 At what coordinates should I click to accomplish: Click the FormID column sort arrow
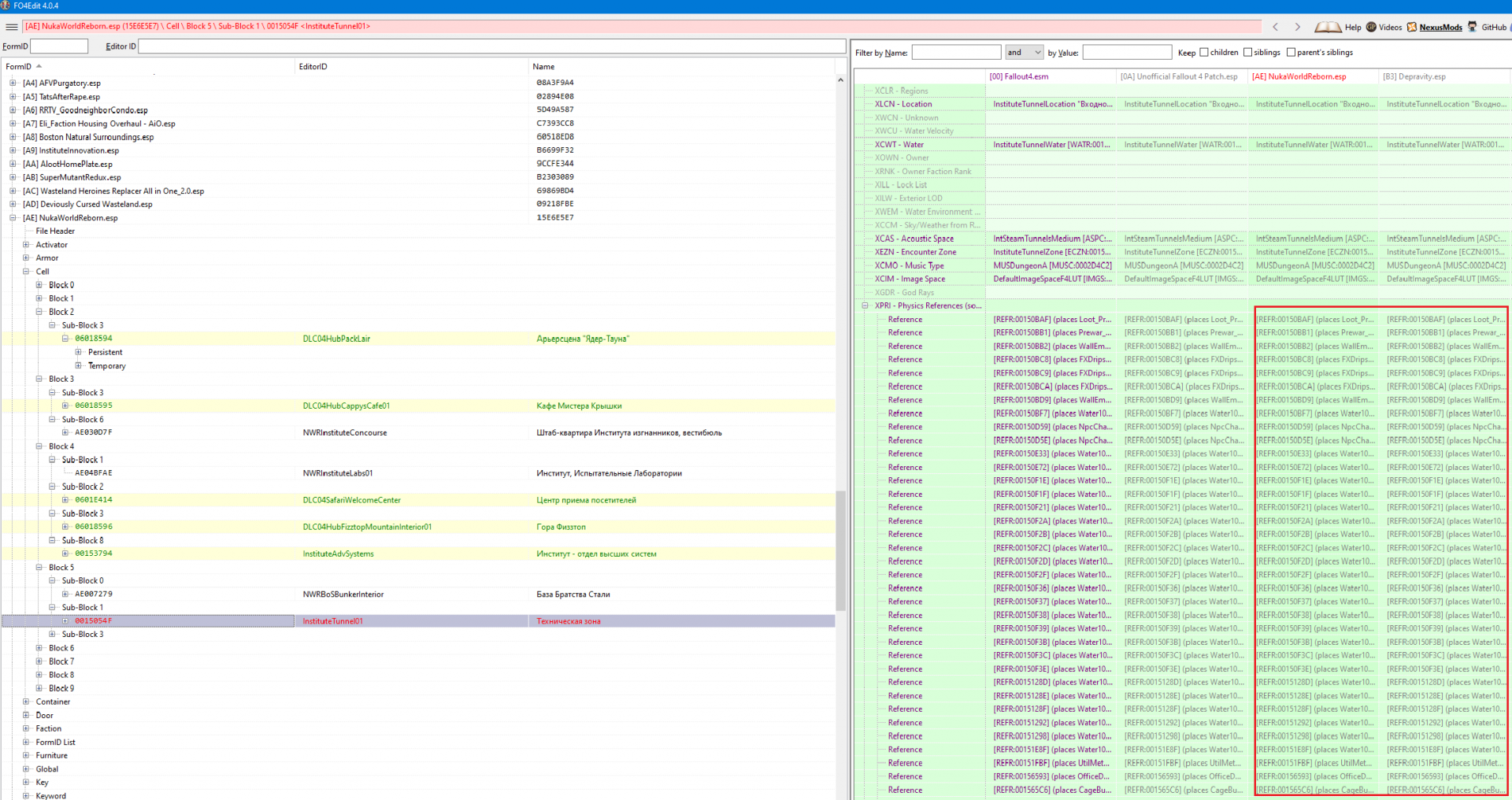(x=39, y=66)
